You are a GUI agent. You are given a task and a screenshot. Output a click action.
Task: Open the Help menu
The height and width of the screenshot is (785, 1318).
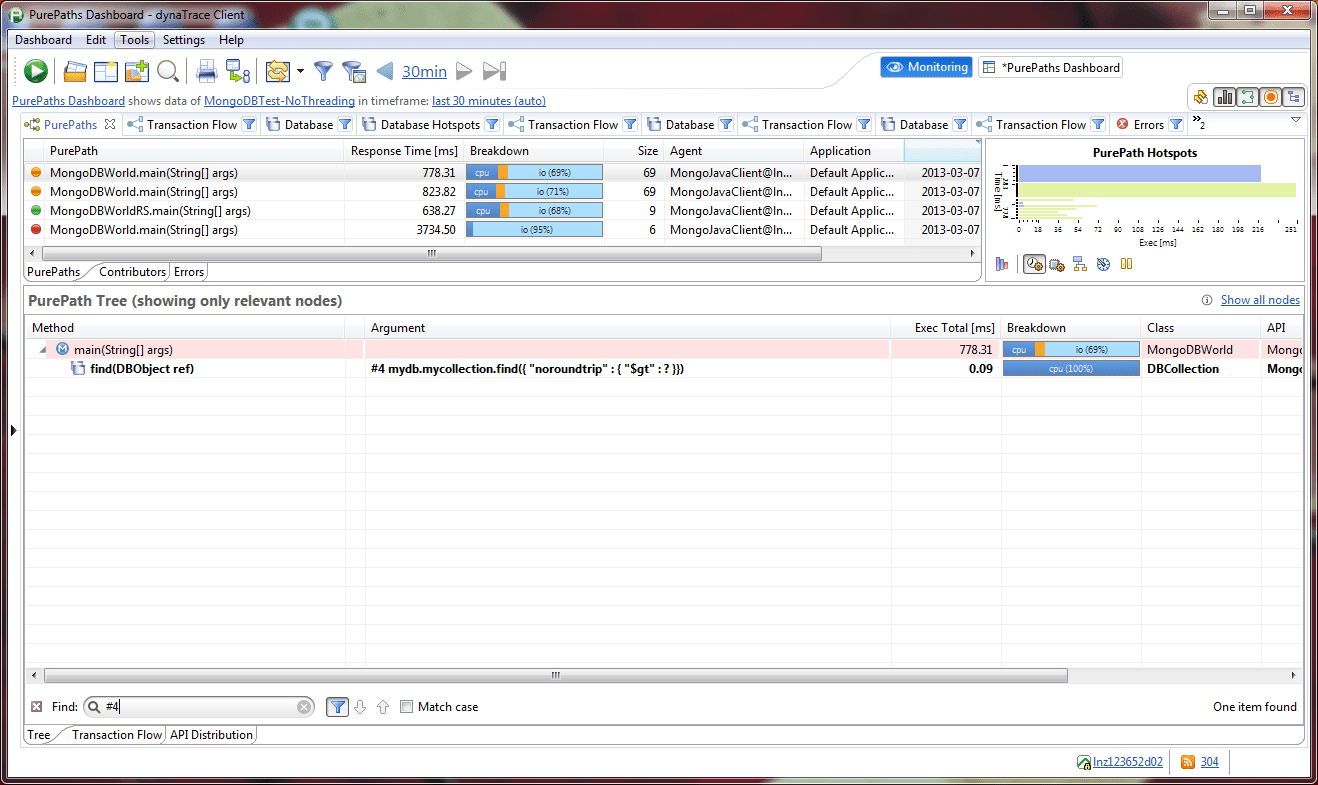point(231,40)
